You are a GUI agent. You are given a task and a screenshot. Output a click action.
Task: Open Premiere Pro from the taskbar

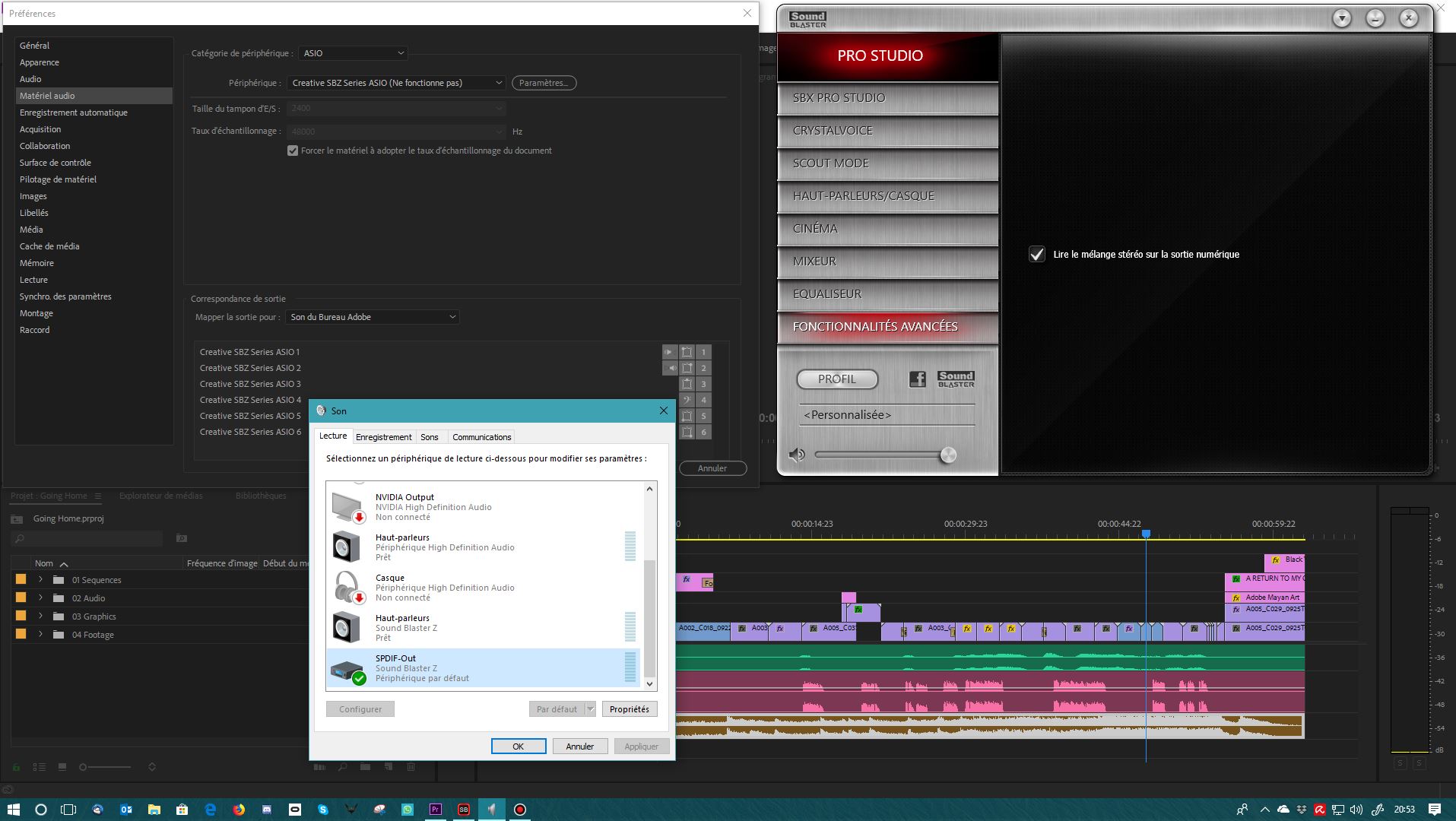pyautogui.click(x=436, y=810)
